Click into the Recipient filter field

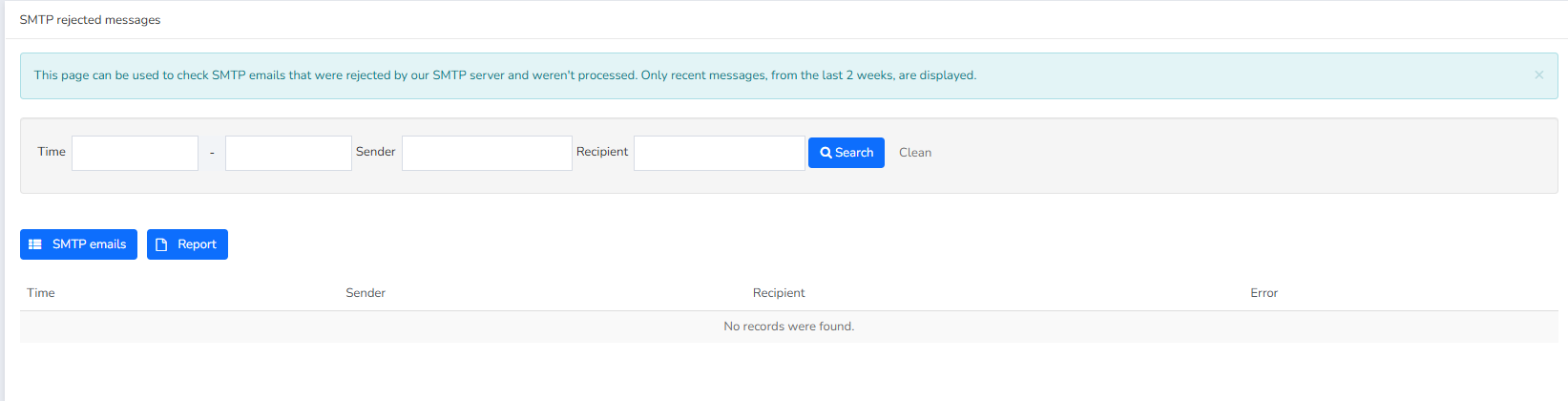[720, 153]
